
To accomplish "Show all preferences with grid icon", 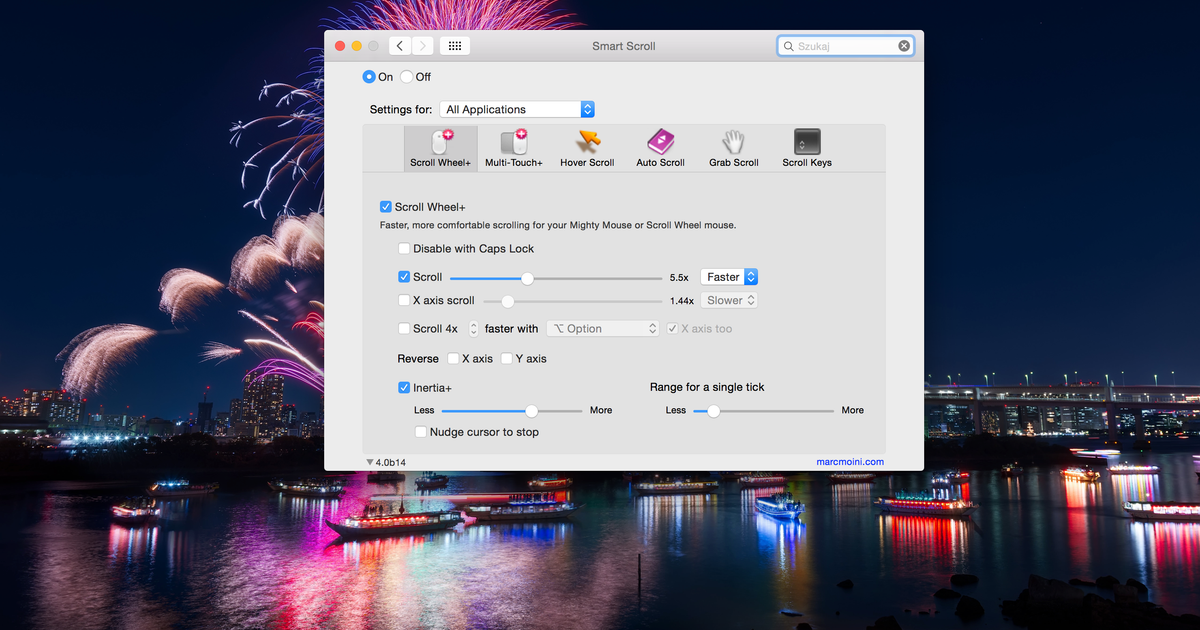I will tap(455, 46).
